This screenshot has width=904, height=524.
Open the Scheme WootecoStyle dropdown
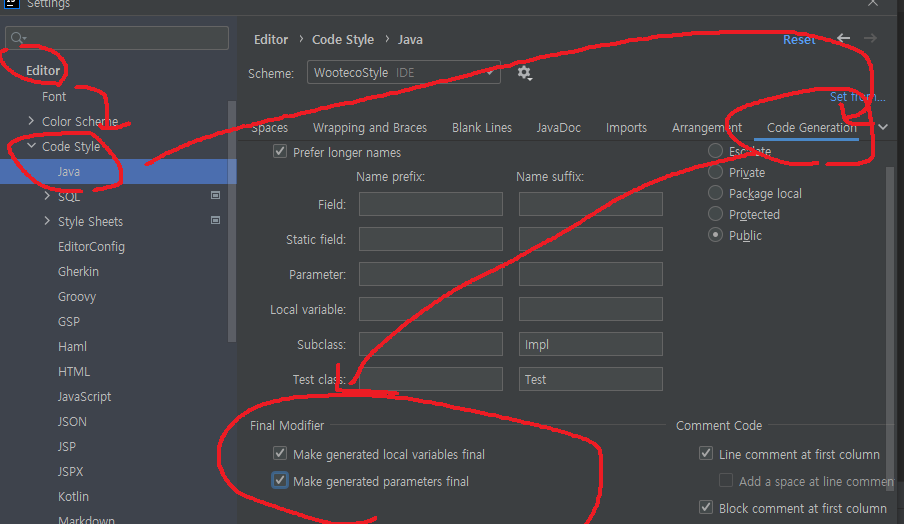point(404,73)
